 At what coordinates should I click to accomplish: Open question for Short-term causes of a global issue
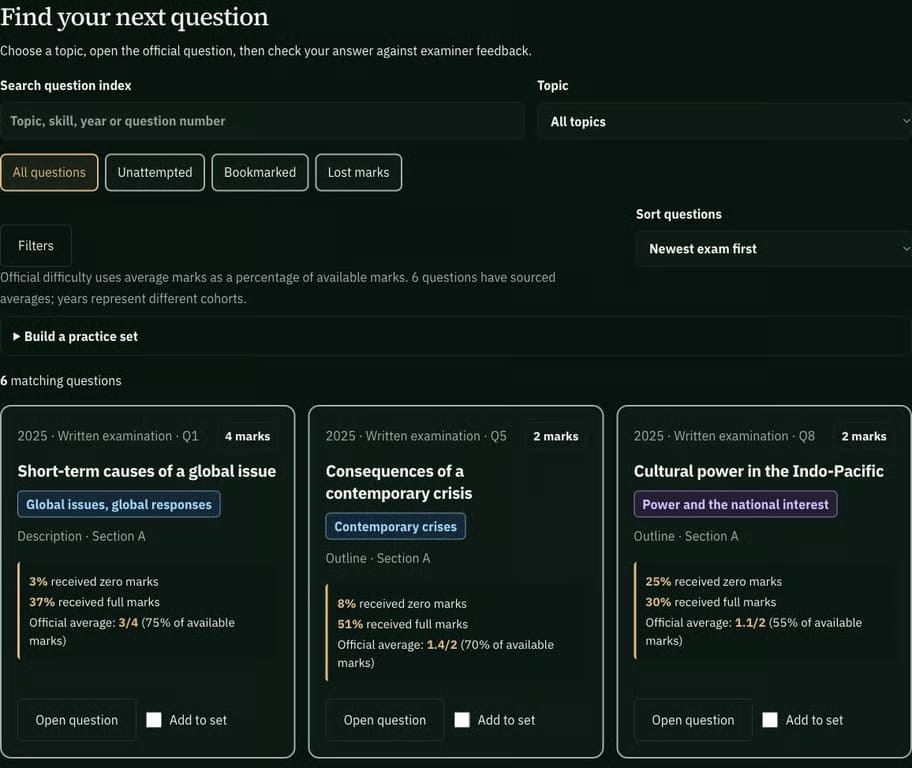[77, 720]
